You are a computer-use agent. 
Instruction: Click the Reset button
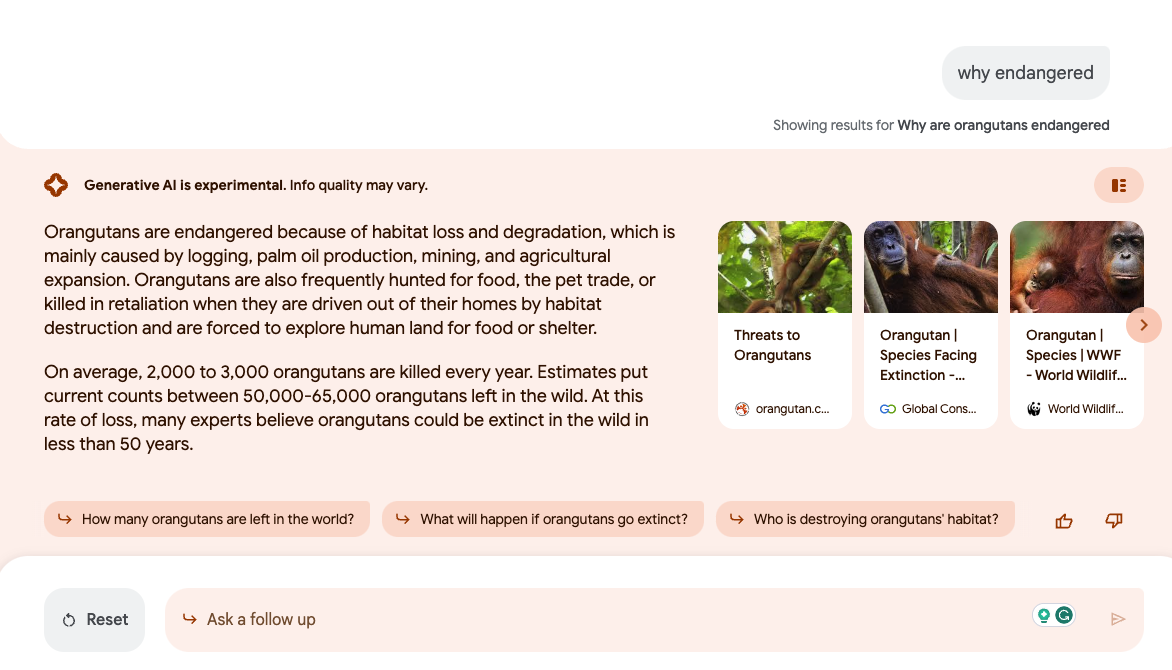94,619
